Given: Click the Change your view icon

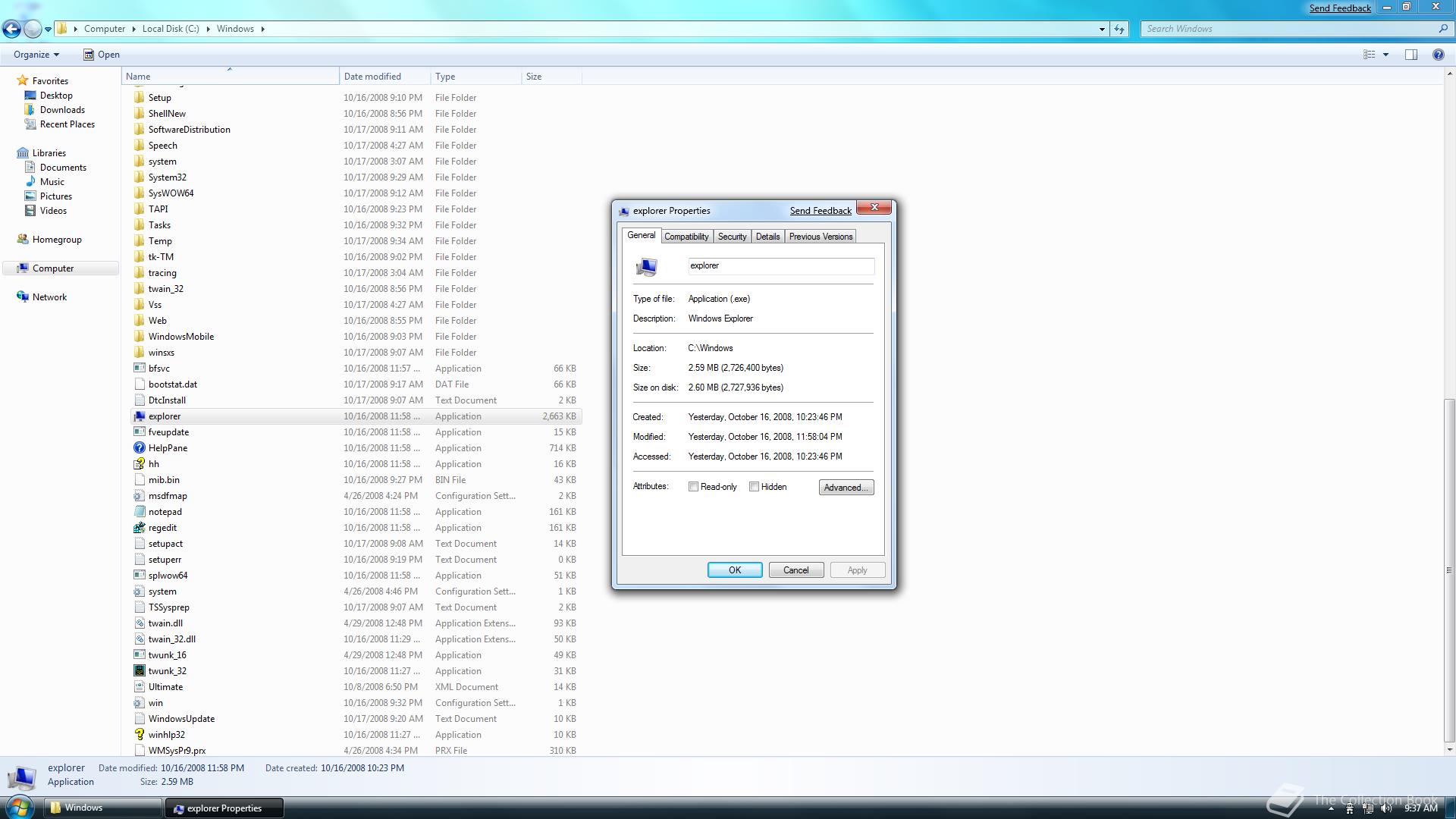Looking at the screenshot, I should (x=1370, y=55).
